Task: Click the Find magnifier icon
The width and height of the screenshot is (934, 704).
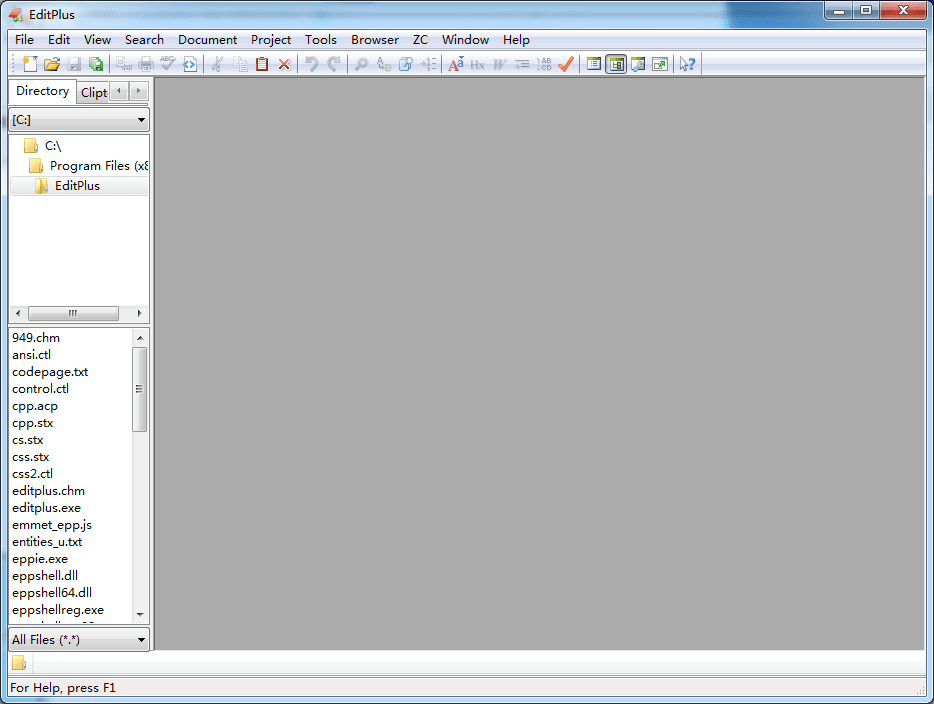Action: 361,64
